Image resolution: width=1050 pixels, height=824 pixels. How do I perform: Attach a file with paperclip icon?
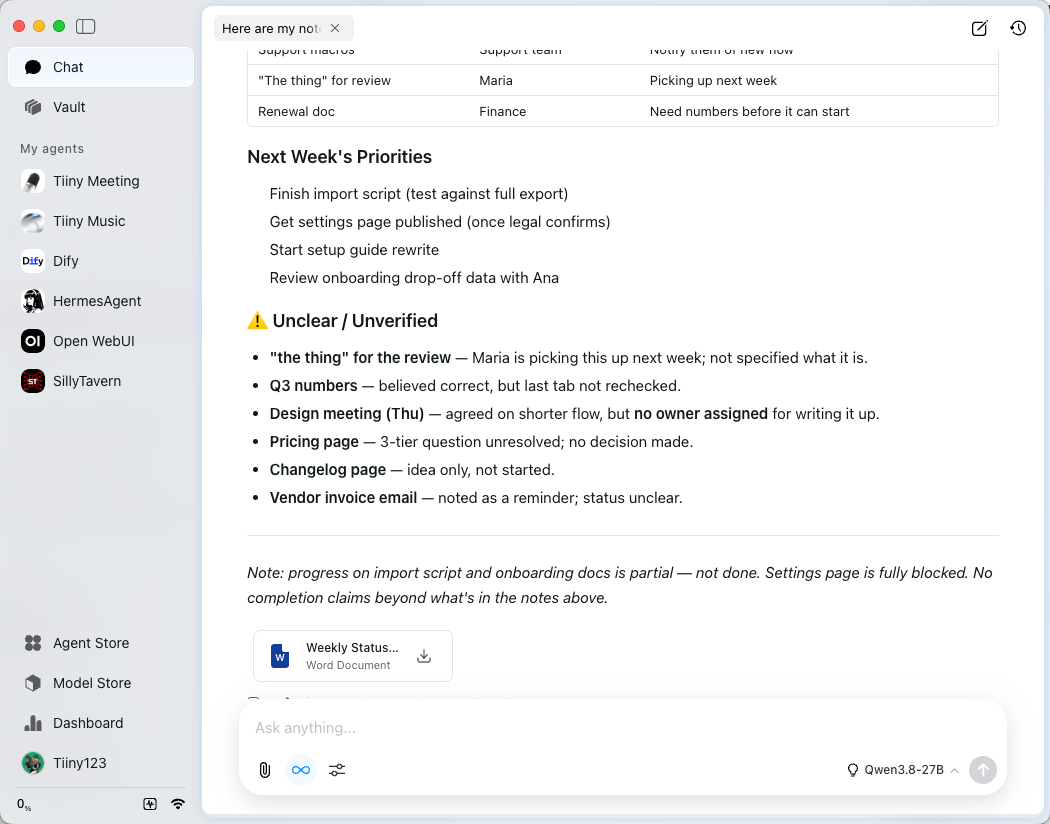tap(265, 770)
